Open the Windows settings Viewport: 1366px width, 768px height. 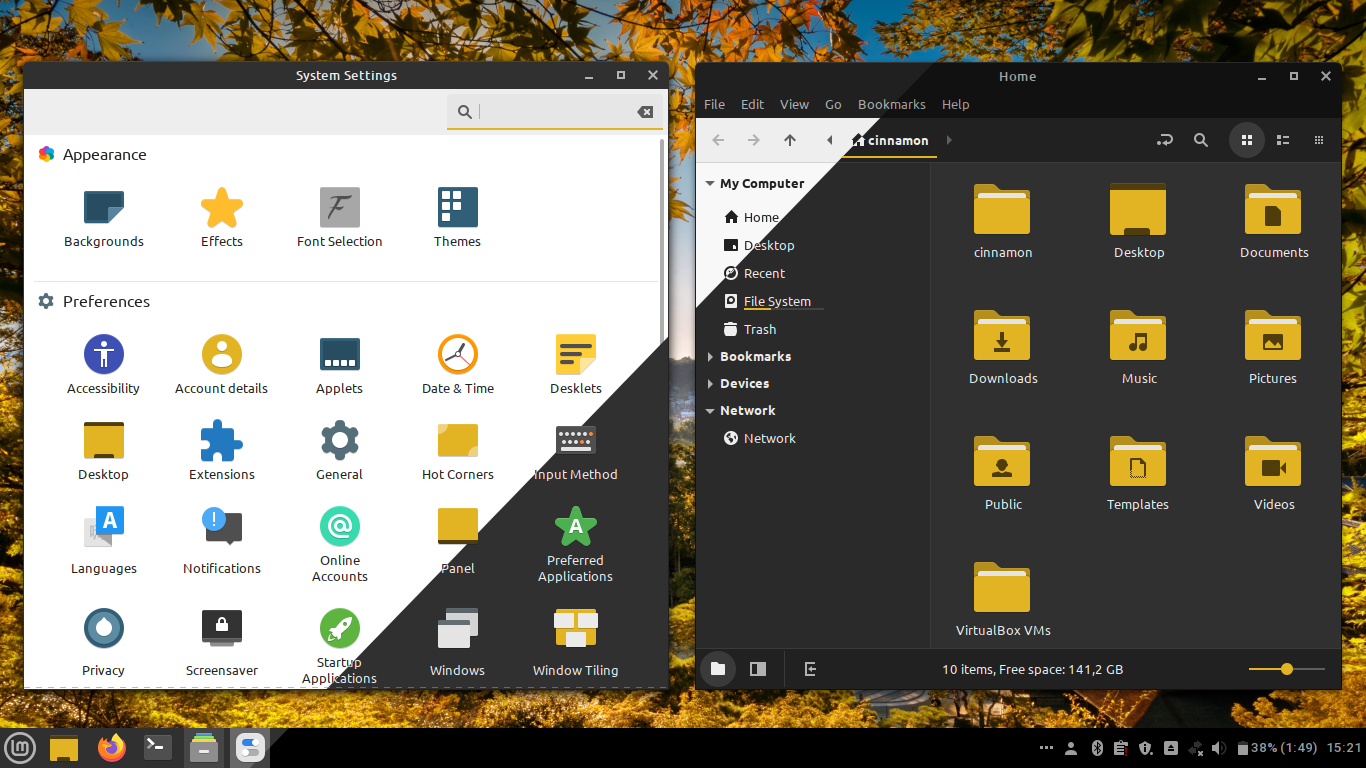tap(458, 643)
